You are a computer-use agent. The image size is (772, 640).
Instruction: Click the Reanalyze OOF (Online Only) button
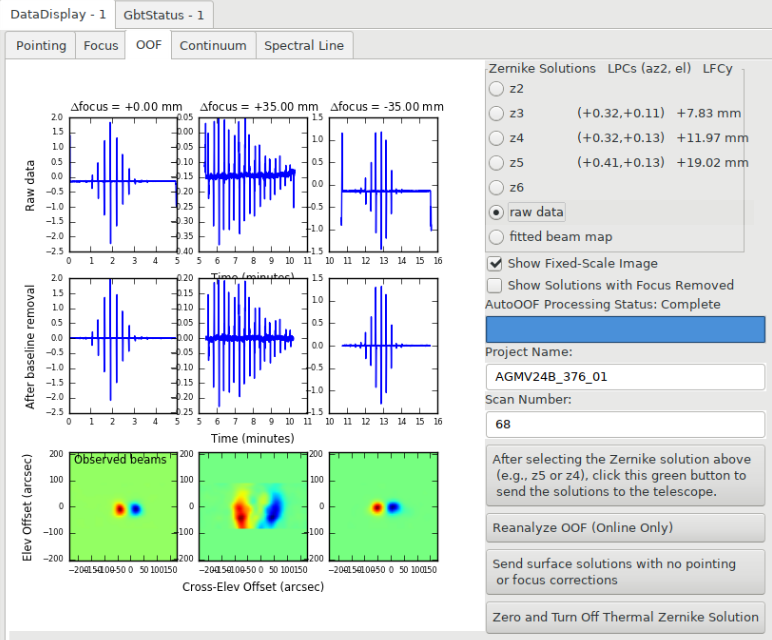coord(625,528)
